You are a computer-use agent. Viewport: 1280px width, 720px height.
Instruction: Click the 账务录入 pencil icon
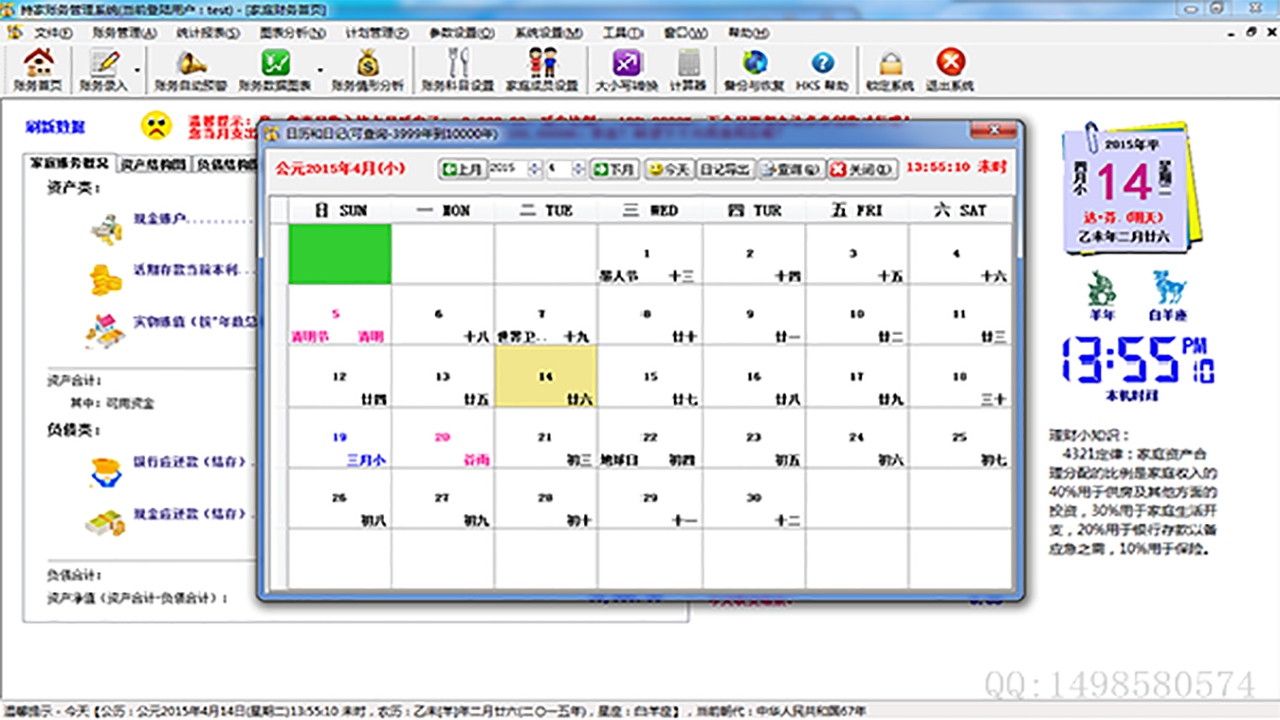(104, 69)
